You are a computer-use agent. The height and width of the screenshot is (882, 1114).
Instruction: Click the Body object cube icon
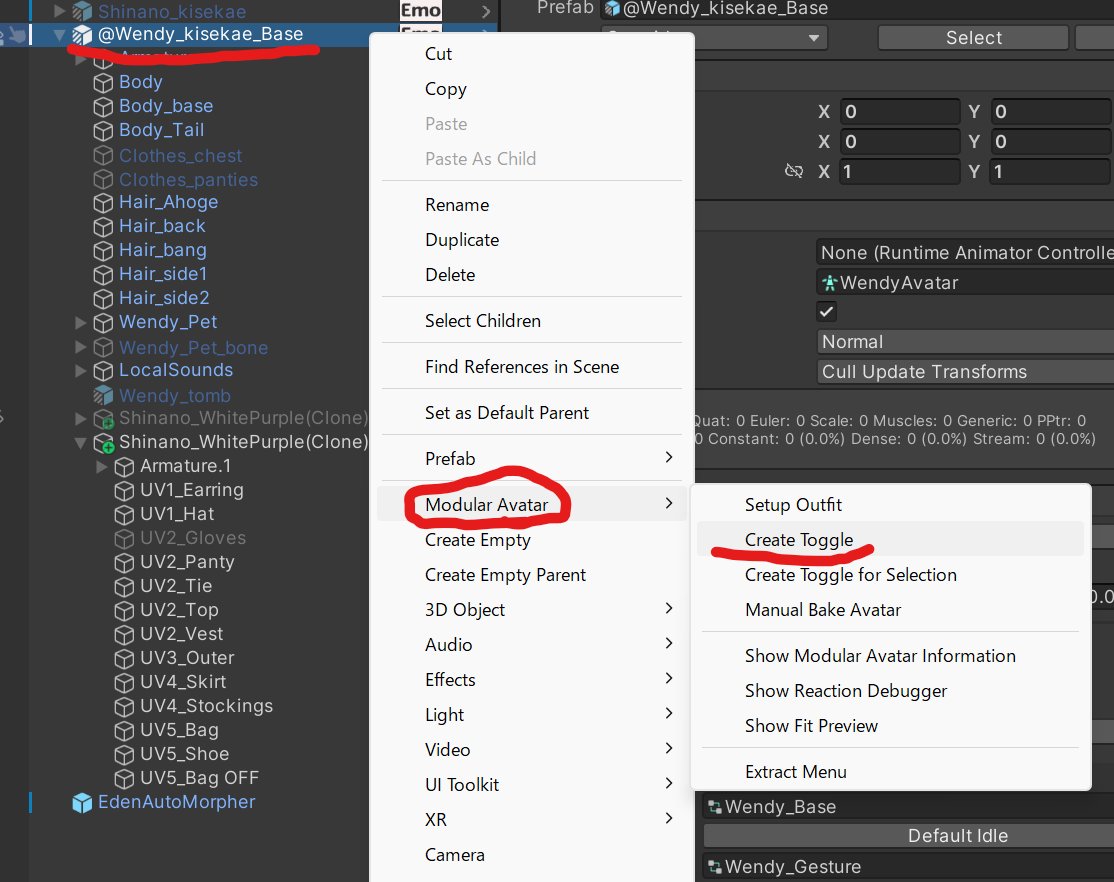tap(103, 82)
